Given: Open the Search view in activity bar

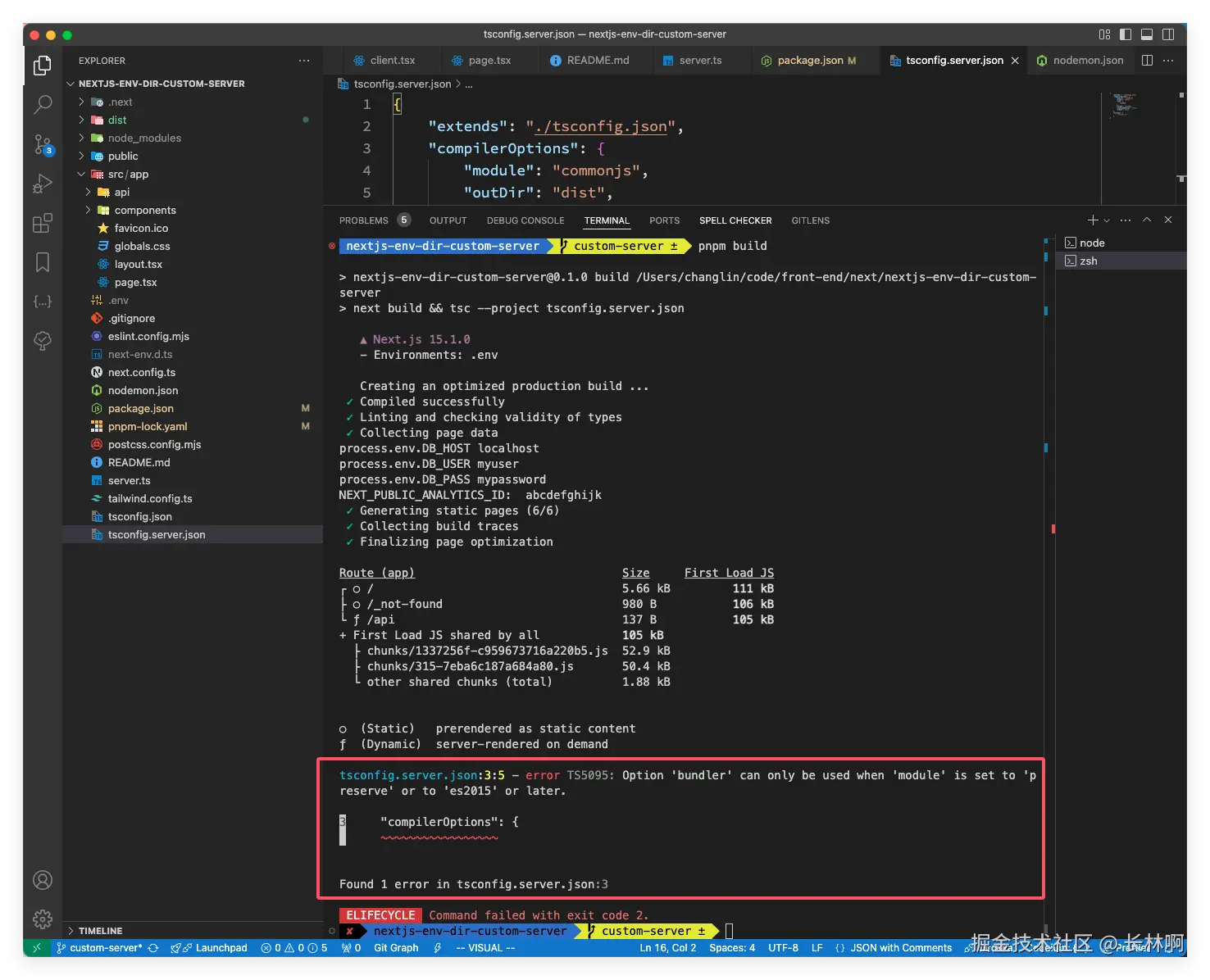Looking at the screenshot, I should click(x=43, y=105).
